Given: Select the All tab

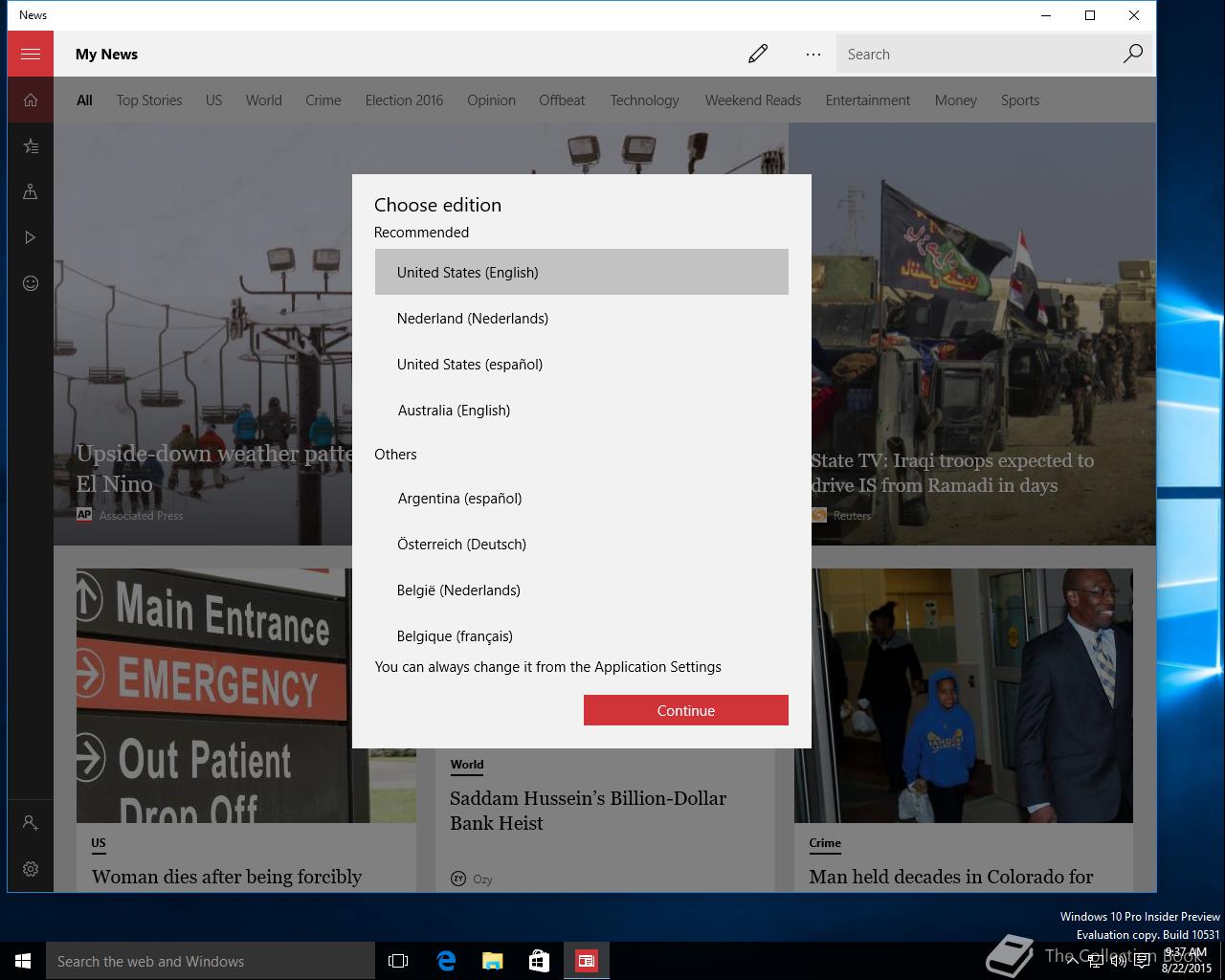Looking at the screenshot, I should [84, 100].
